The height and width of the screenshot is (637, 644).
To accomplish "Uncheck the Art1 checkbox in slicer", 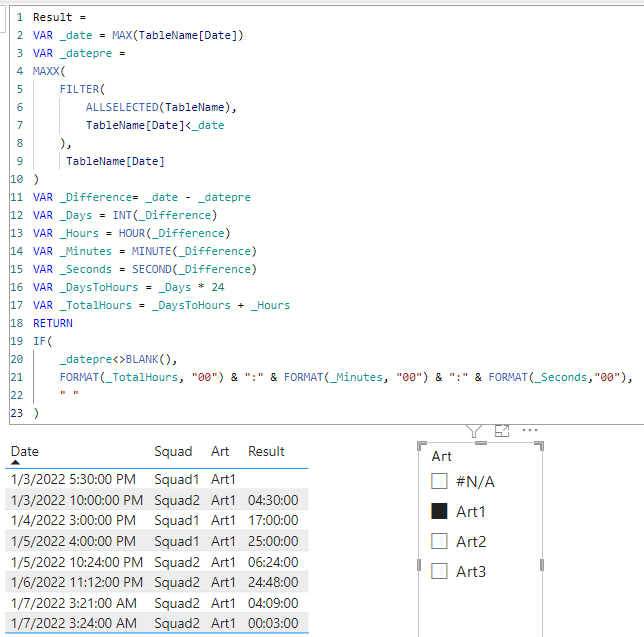I will click(439, 511).
